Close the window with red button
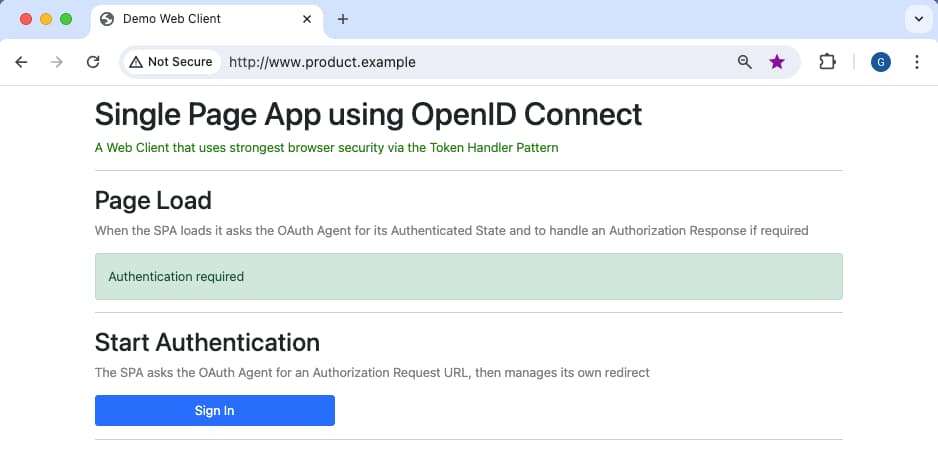Viewport: 938px width, 458px height. pos(26,19)
